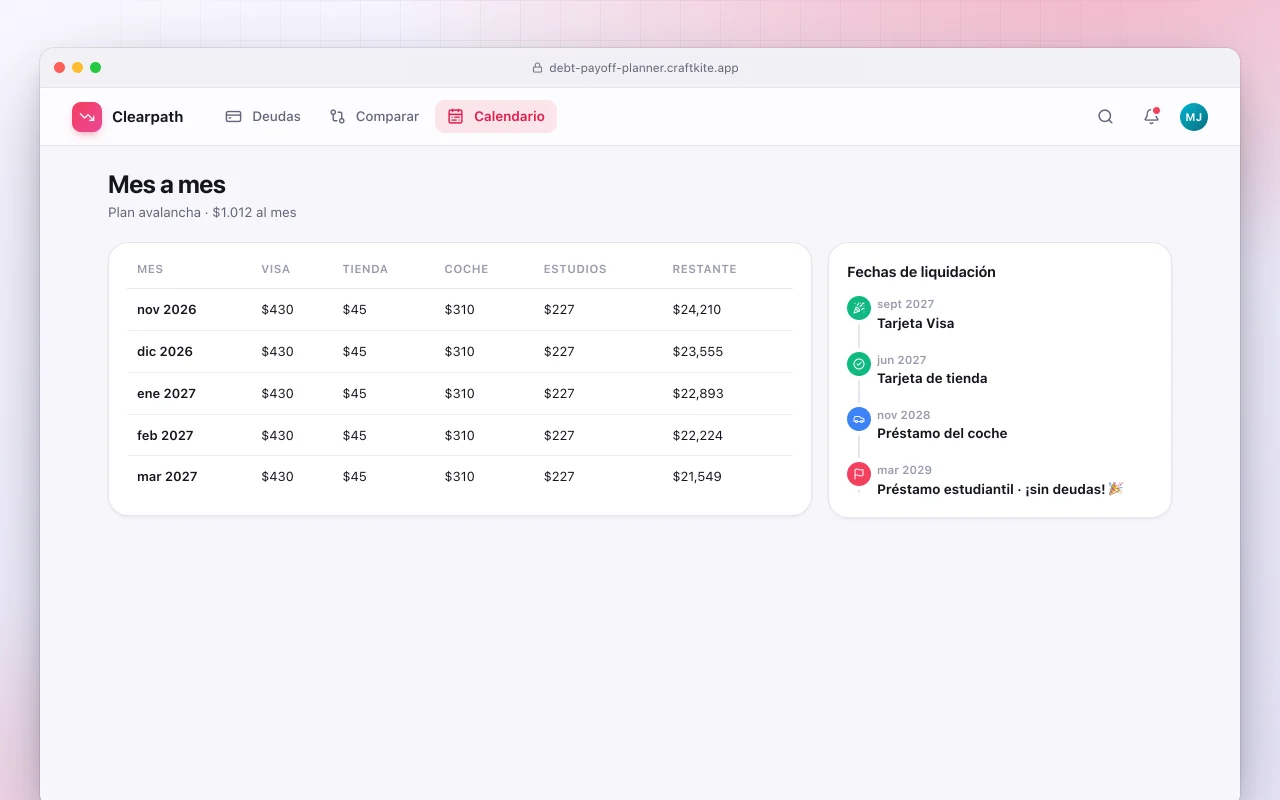Click the MES column header
Image resolution: width=1280 pixels, height=800 pixels.
coord(150,269)
